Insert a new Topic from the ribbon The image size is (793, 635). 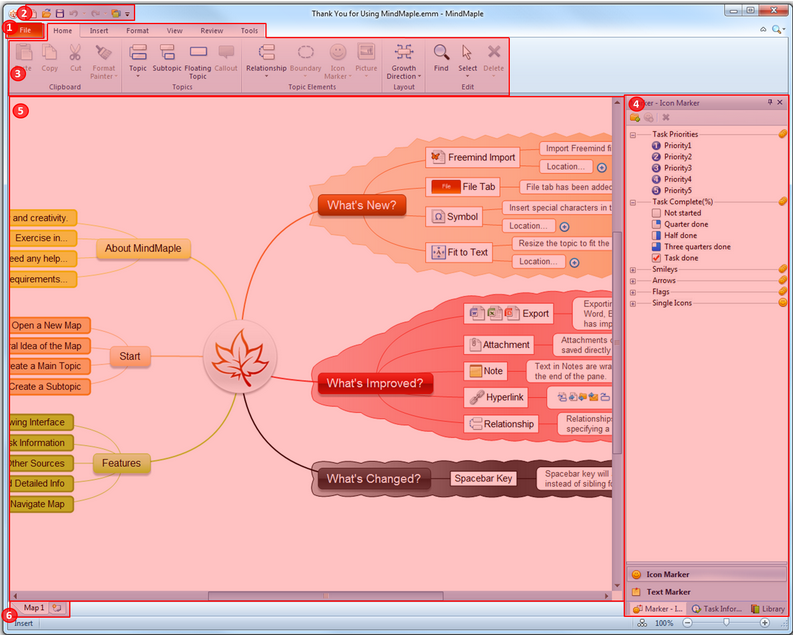(x=138, y=53)
